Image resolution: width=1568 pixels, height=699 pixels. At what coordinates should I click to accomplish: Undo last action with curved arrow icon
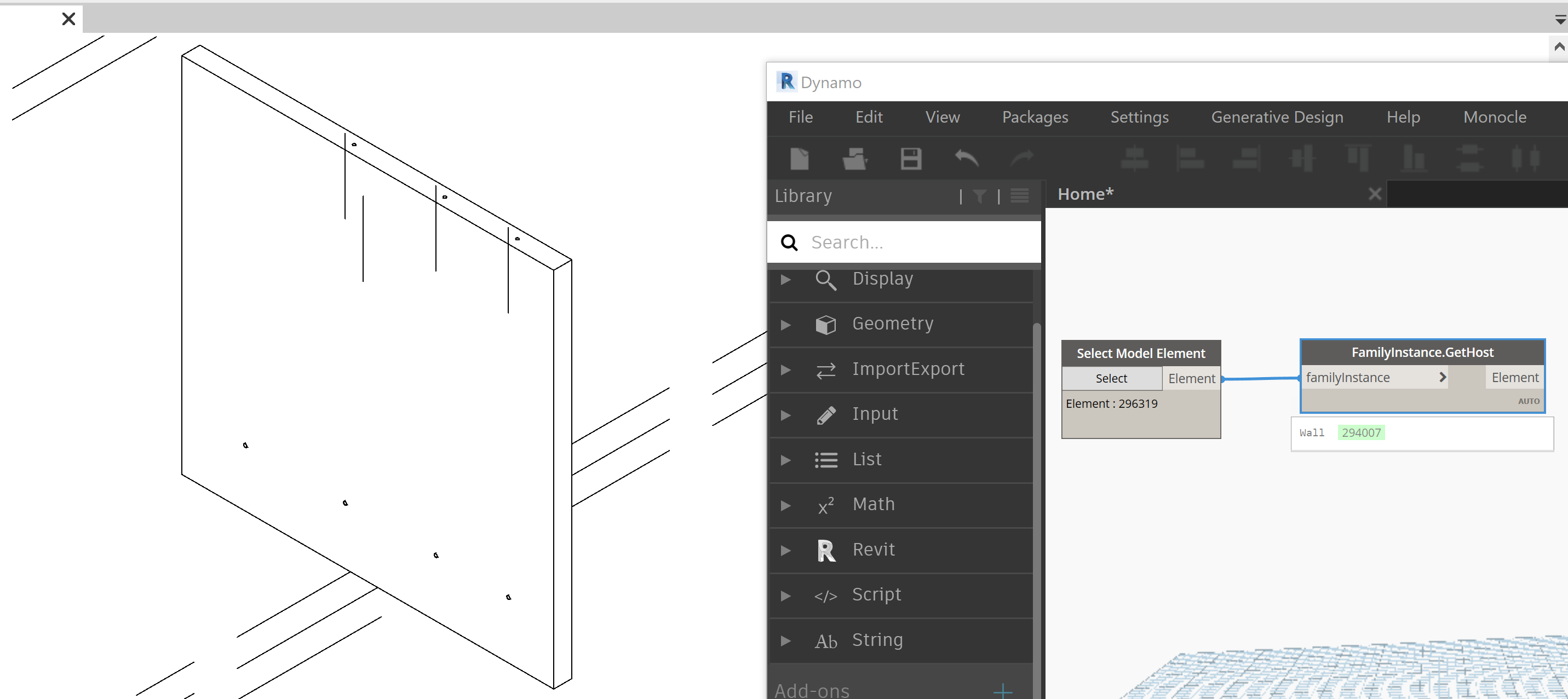pyautogui.click(x=966, y=159)
